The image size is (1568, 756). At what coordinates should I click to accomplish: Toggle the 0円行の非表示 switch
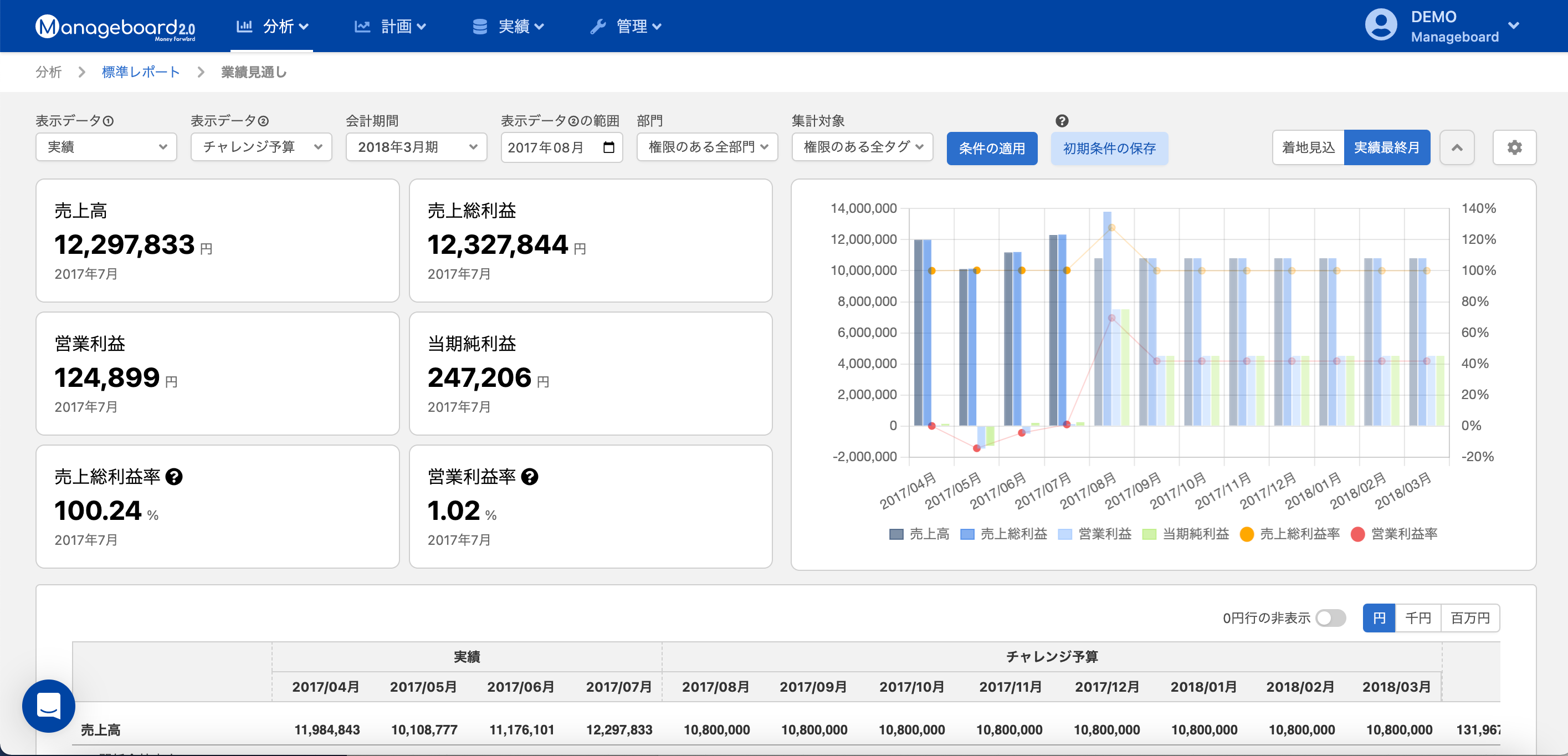(x=1331, y=618)
